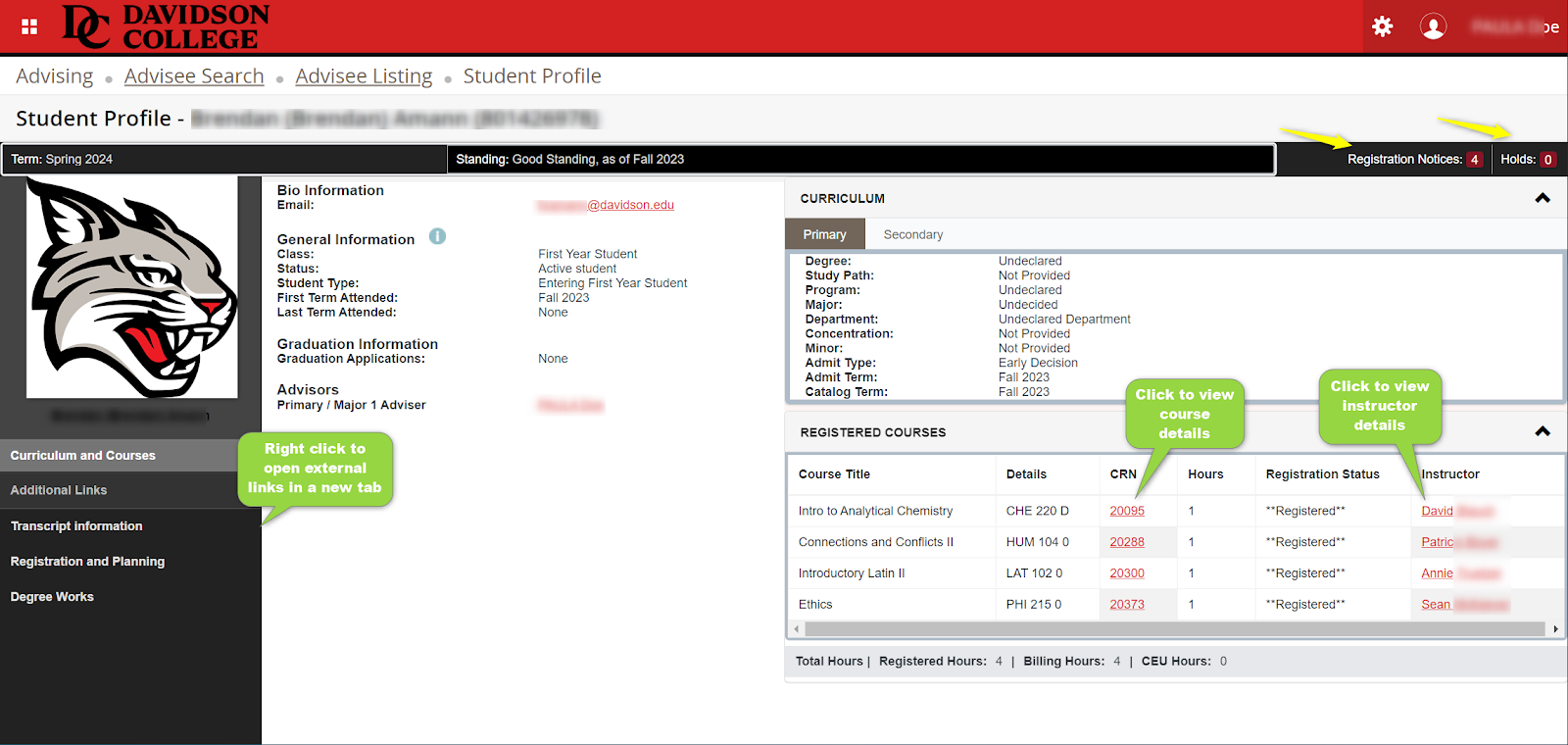1568x745 pixels.
Task: Click the PHI 215 0 details cell
Action: (x=1033, y=605)
